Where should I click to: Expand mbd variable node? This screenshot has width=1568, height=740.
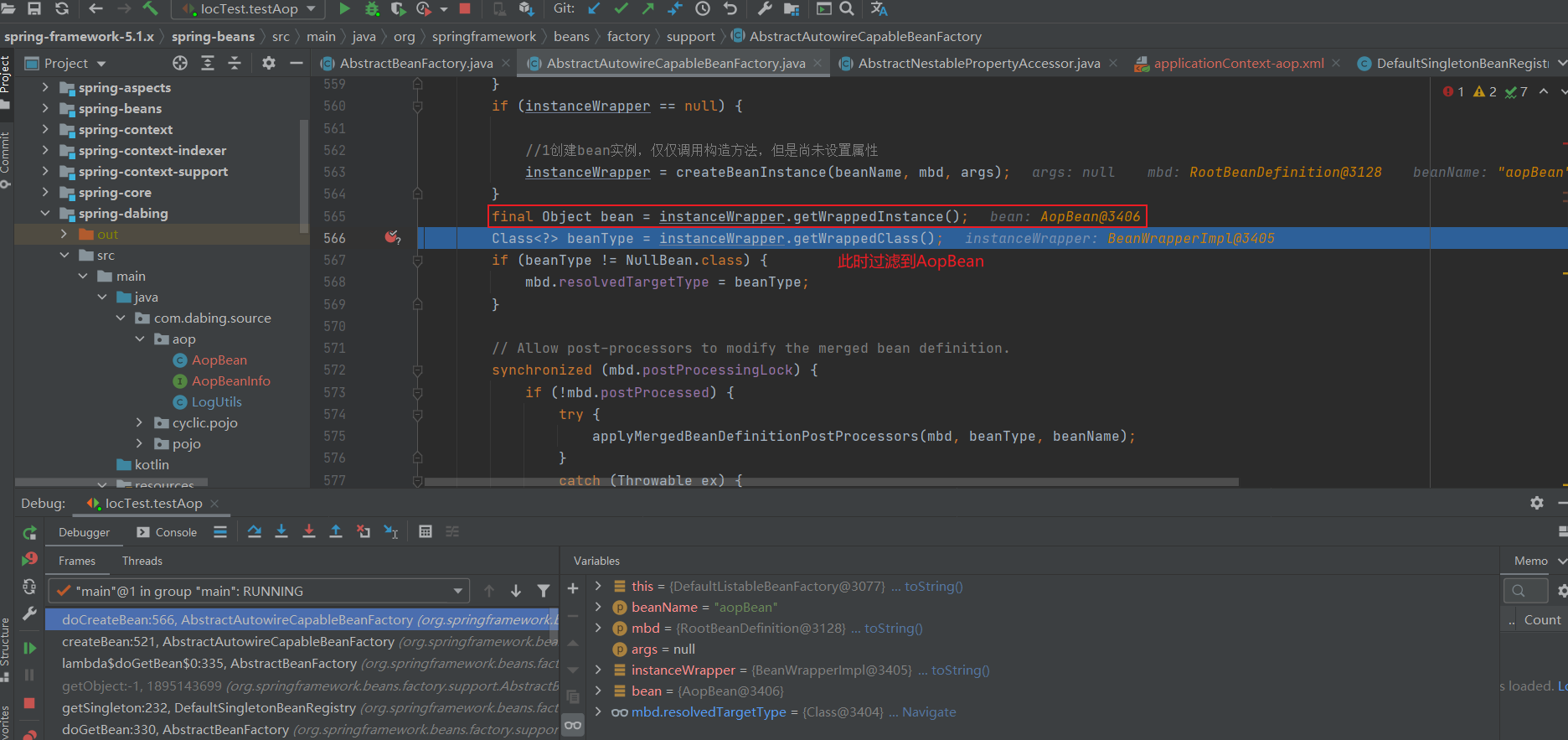pyautogui.click(x=598, y=628)
